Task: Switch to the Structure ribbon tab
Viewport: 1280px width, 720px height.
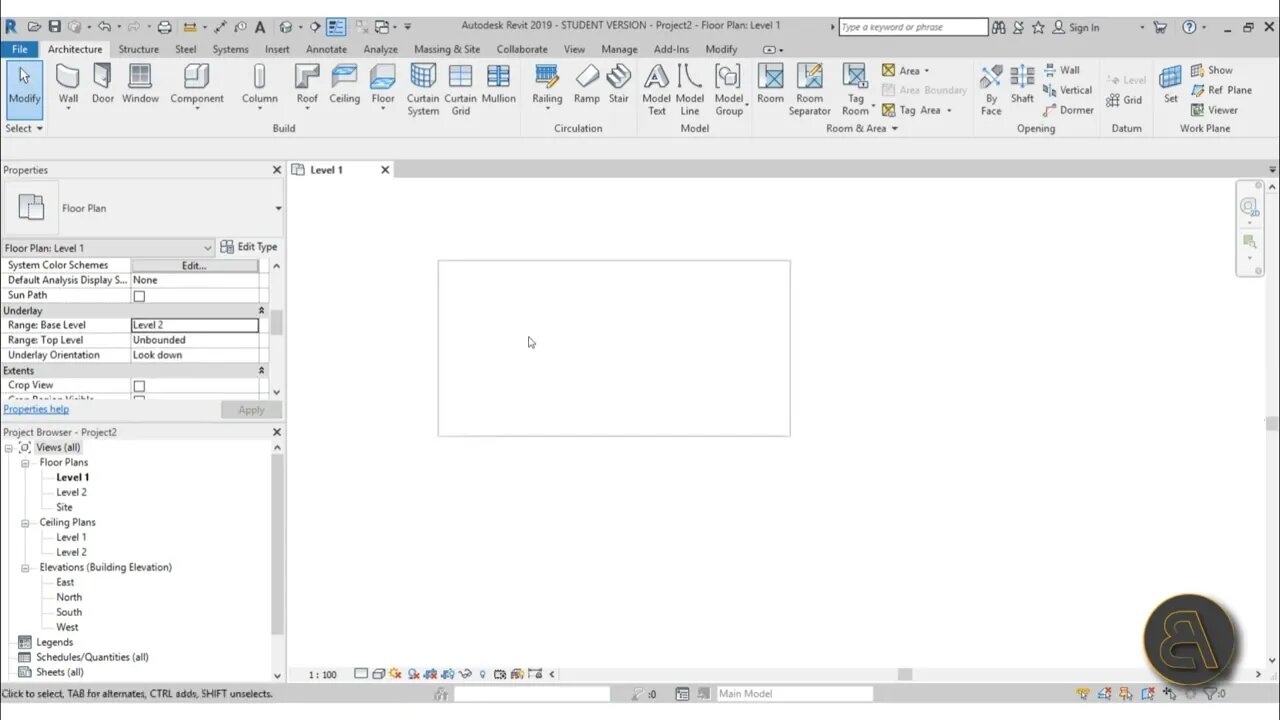Action: (138, 49)
